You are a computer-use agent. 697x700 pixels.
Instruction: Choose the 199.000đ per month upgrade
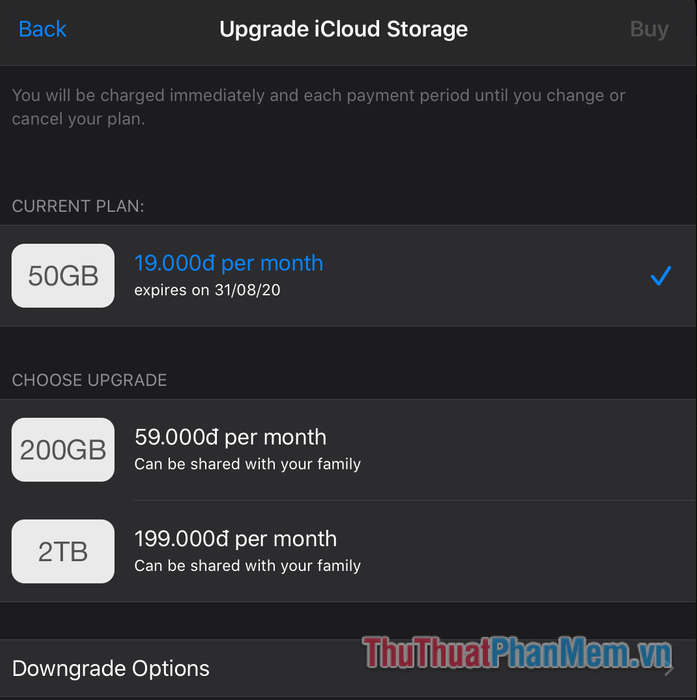pos(235,539)
